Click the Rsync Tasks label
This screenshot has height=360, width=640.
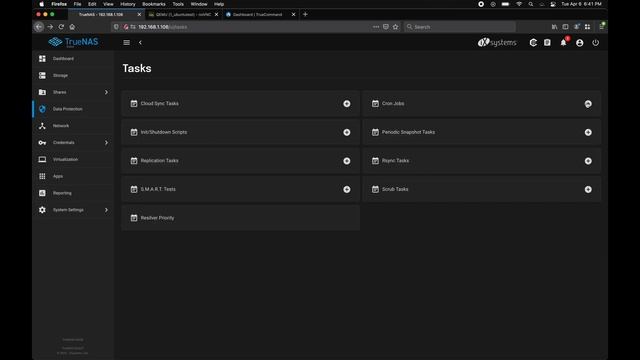tap(395, 161)
